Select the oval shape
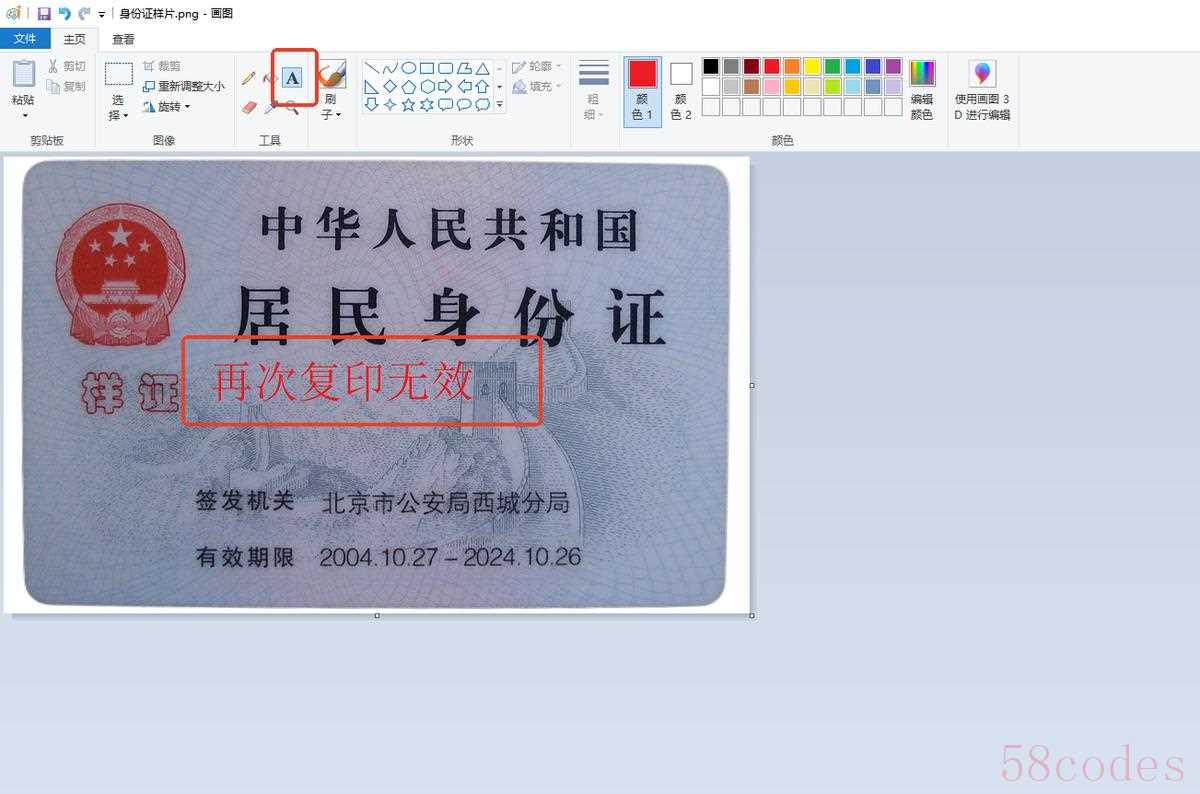This screenshot has width=1200, height=794. 408,68
